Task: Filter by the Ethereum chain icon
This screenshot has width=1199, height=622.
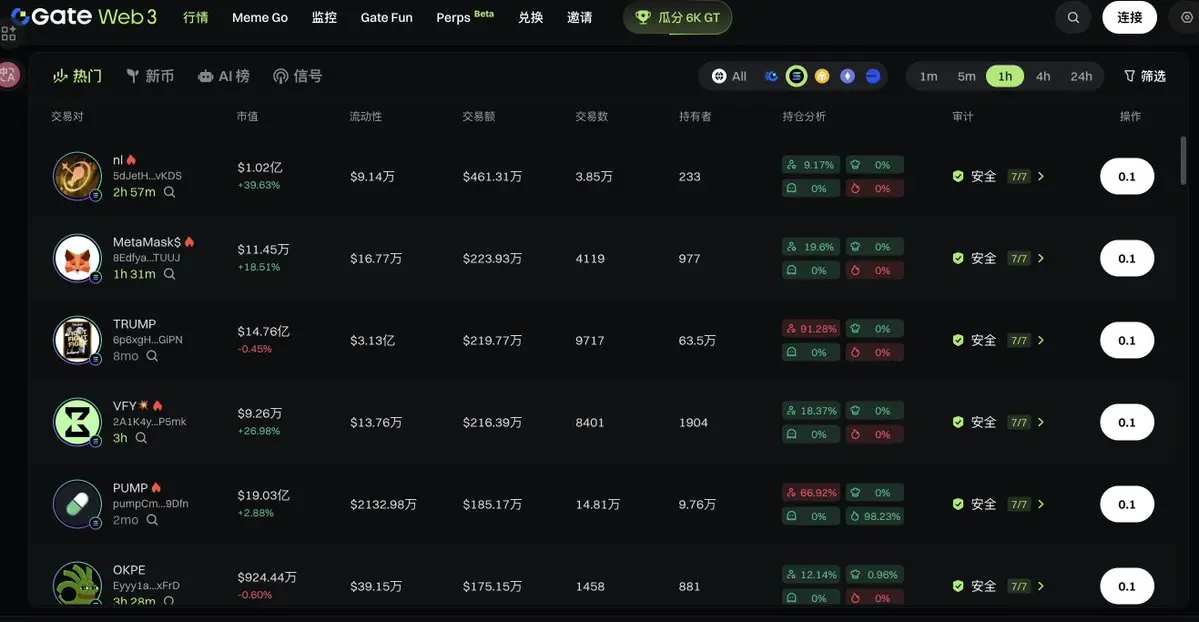Action: point(847,76)
